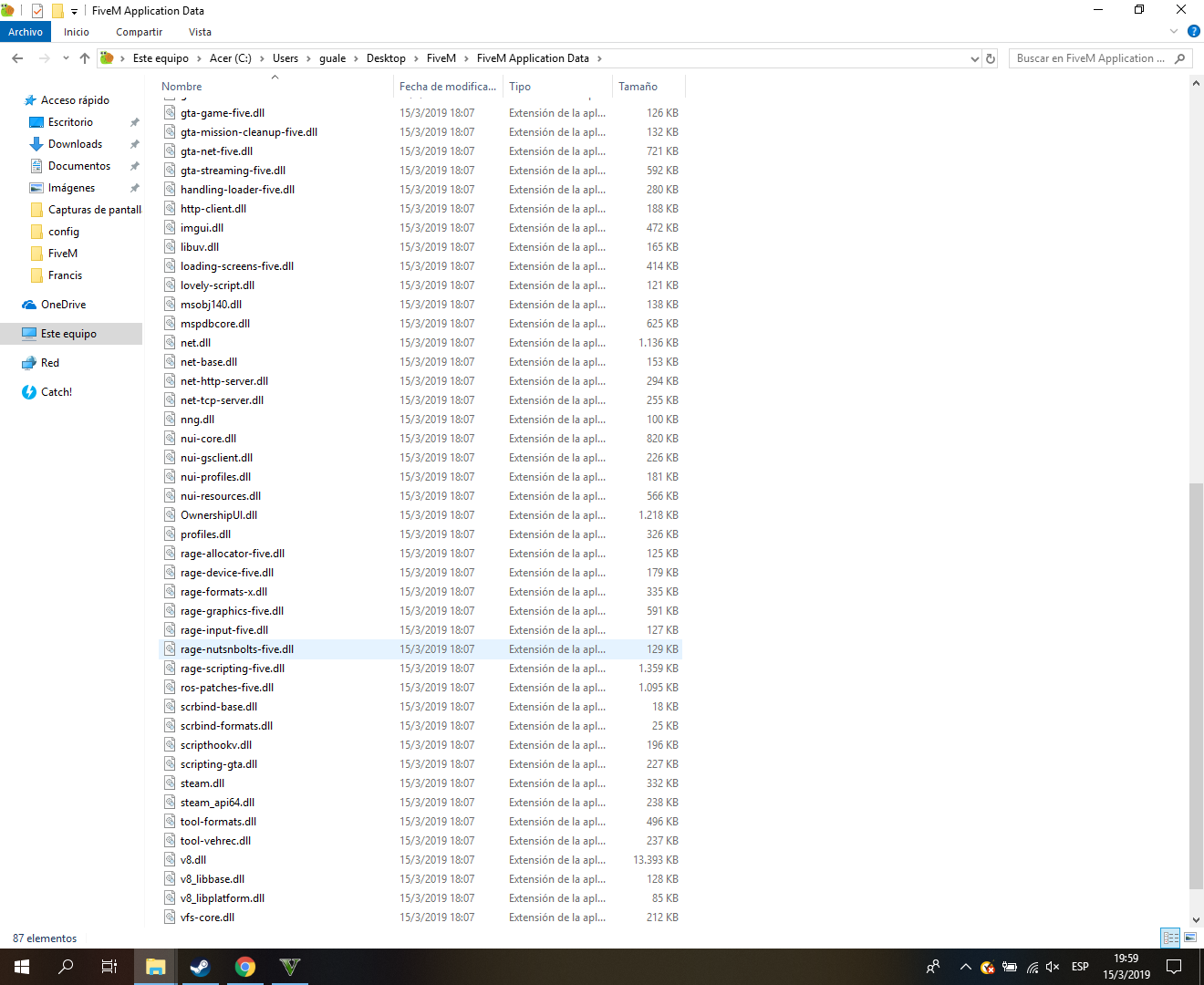Open Windows Start menu
Screen dimensions: 1204x985
click(22, 967)
